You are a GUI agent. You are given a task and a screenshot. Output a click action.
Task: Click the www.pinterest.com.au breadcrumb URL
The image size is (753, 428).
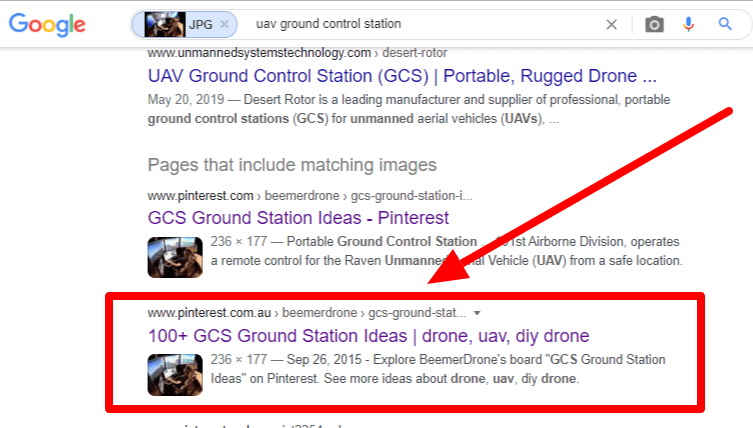click(212, 313)
